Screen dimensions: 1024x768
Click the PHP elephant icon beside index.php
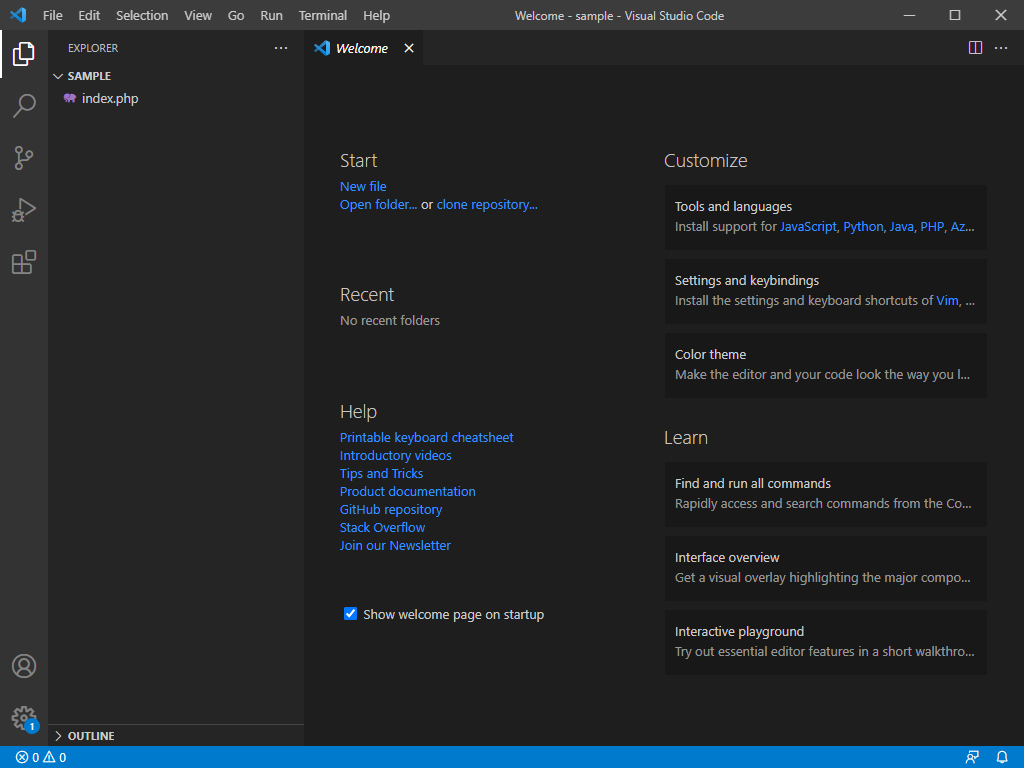coord(70,99)
